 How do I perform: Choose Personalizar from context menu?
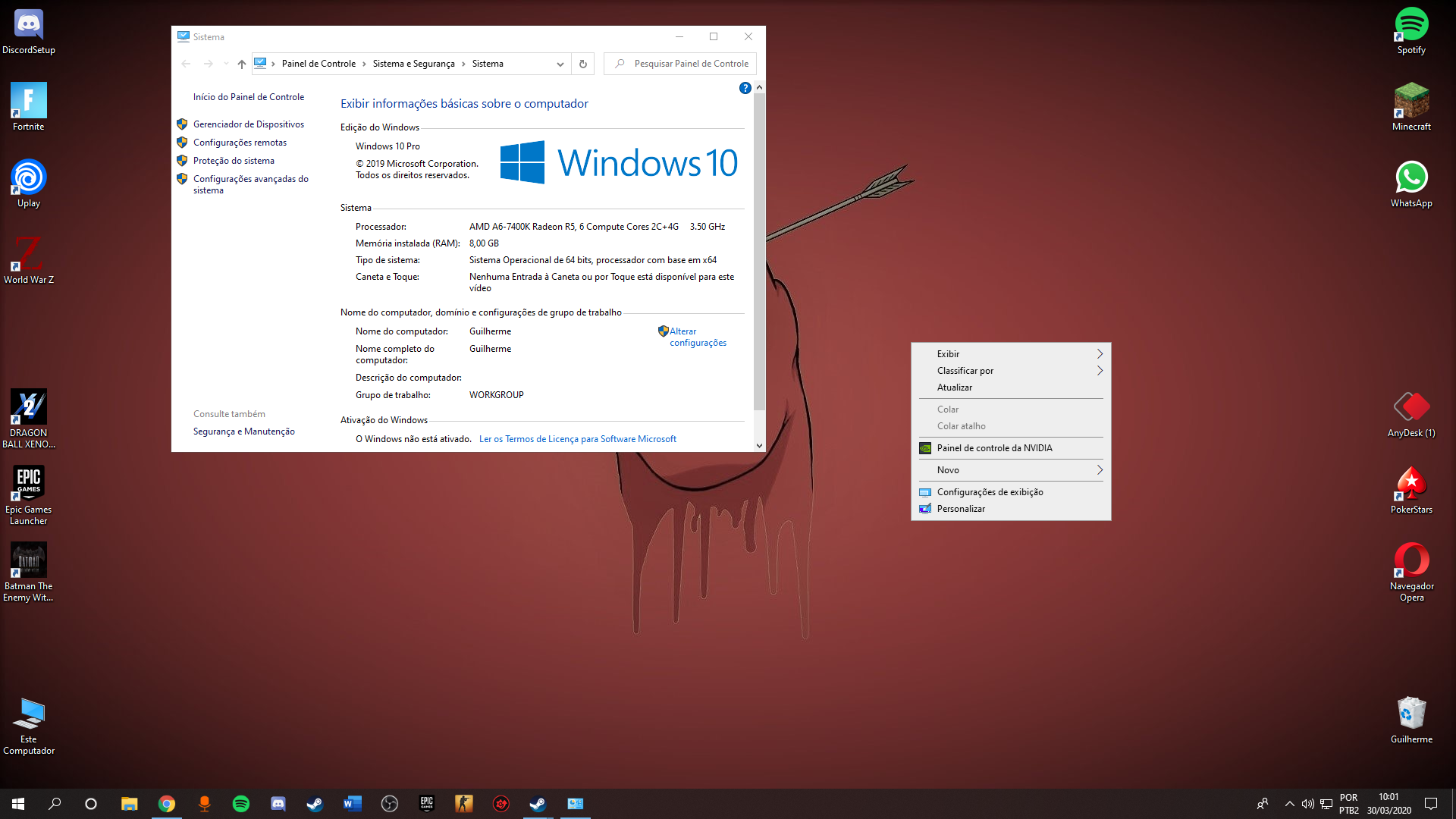(1011, 509)
